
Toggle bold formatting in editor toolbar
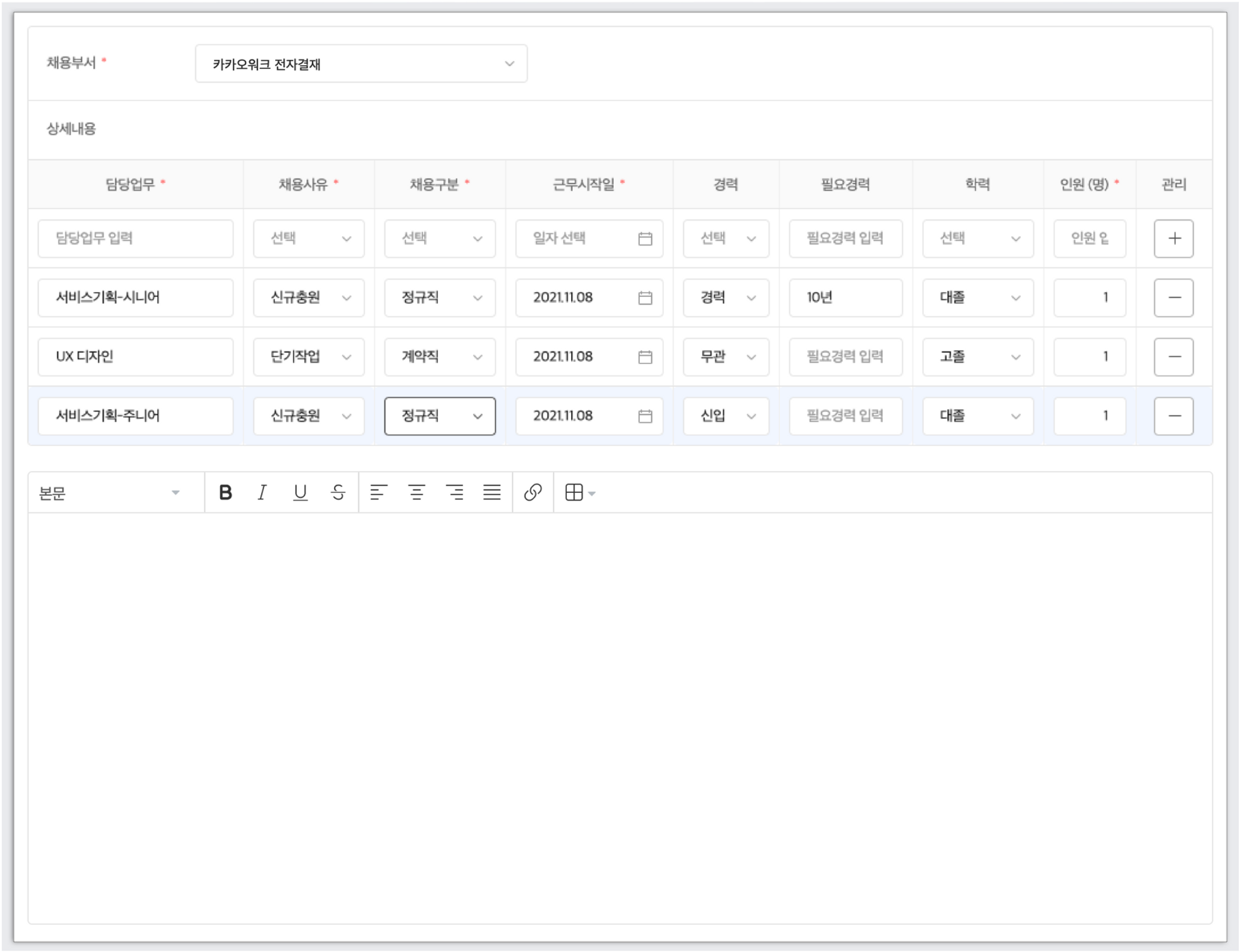click(226, 493)
